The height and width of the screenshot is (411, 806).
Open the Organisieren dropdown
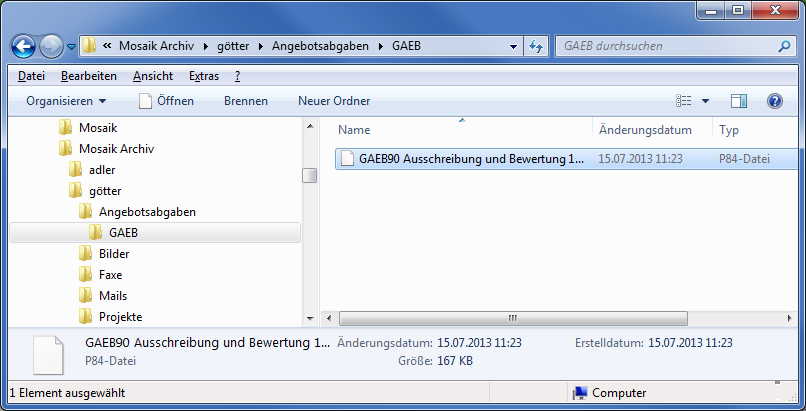66,101
